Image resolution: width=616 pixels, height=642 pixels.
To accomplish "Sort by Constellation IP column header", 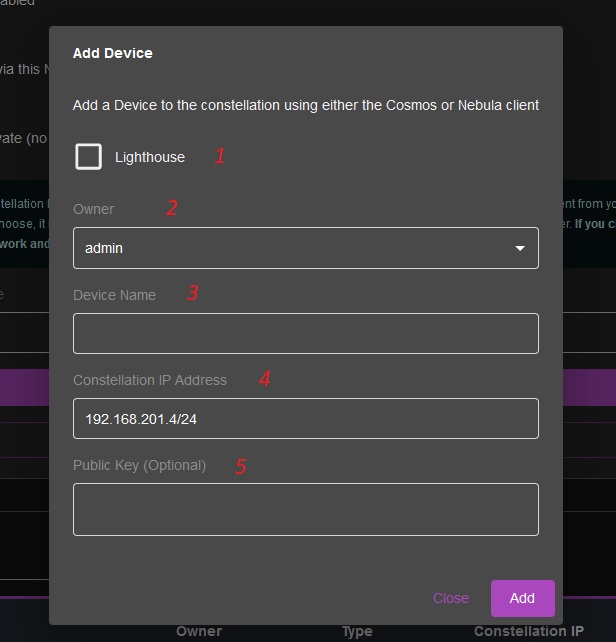I will point(529,631).
